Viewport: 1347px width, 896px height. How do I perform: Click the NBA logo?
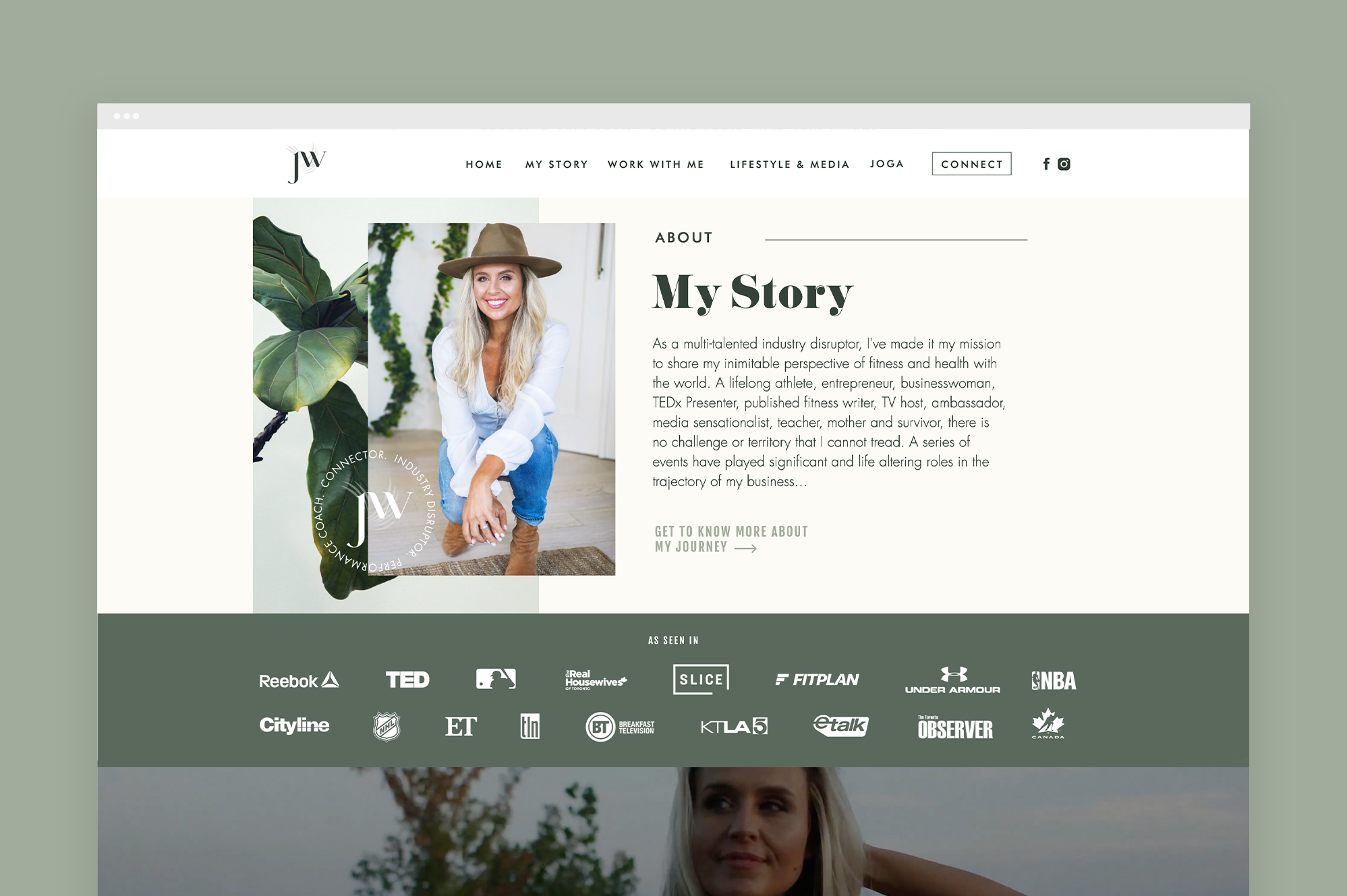[1054, 681]
